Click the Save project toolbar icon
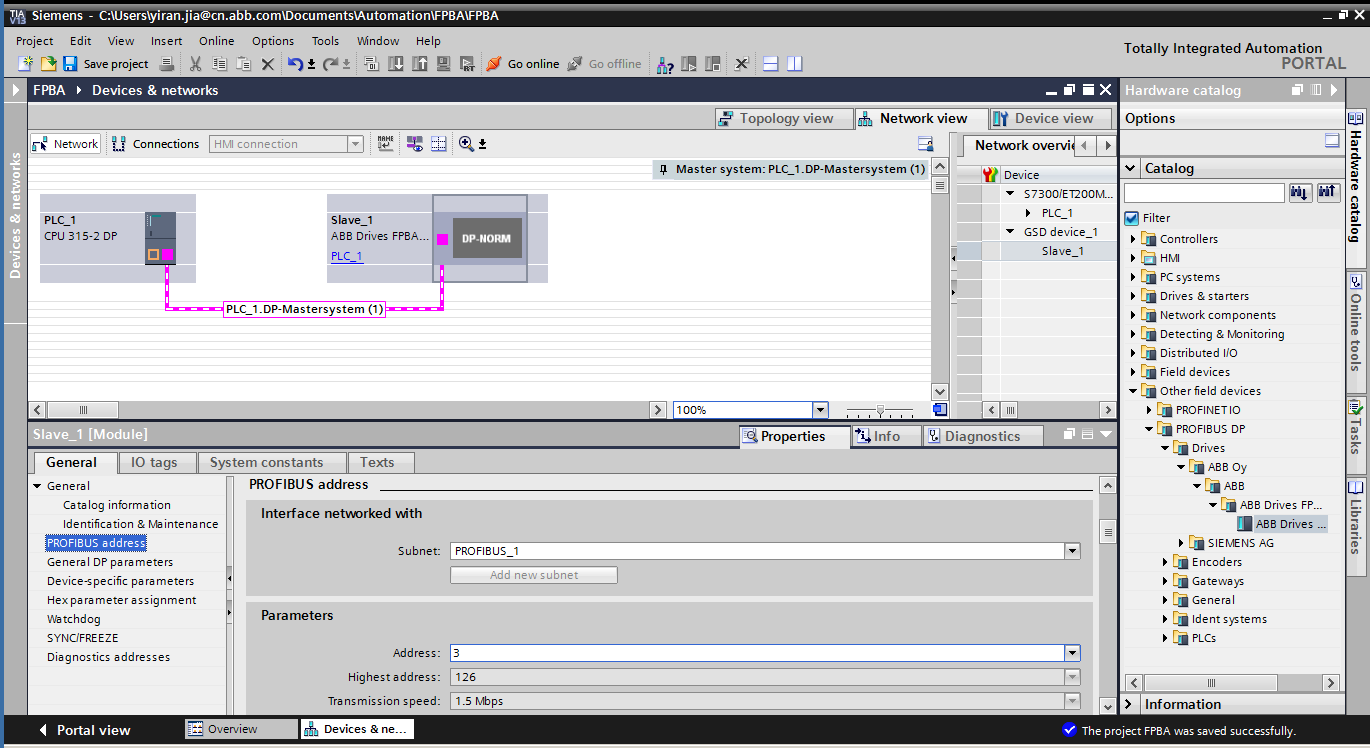This screenshot has width=1370, height=748. tap(70, 64)
